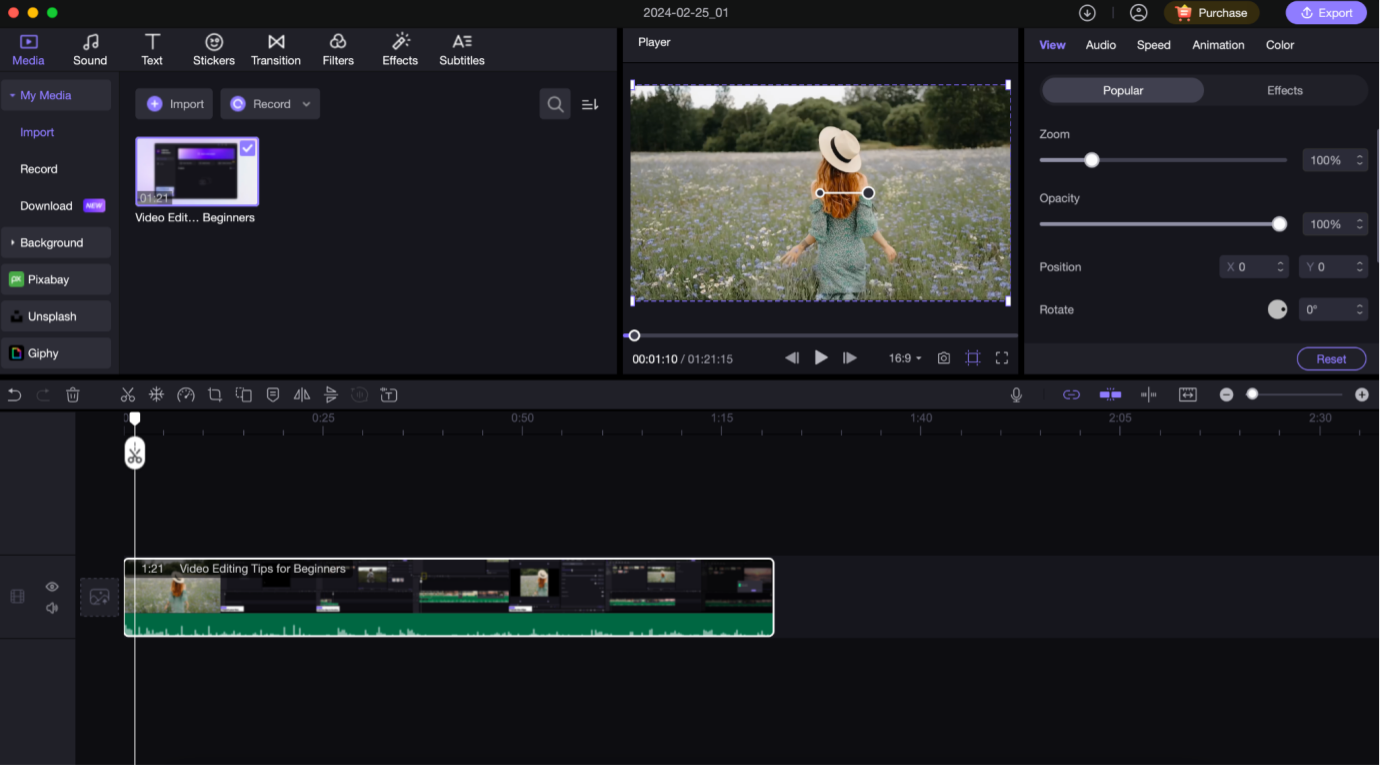Fit timeline to window icon
The image size is (1384, 770).
[1189, 396]
